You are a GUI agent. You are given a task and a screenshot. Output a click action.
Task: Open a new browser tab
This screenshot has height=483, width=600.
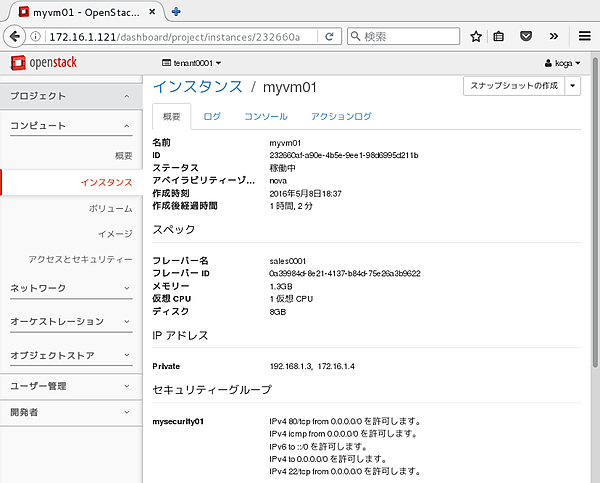pos(176,11)
